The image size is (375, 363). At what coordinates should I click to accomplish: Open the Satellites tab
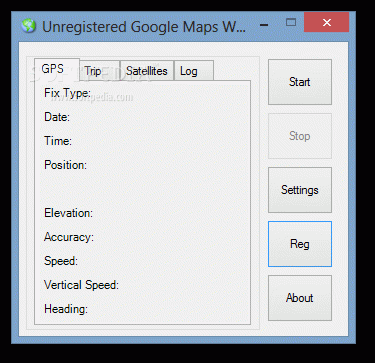tap(147, 71)
